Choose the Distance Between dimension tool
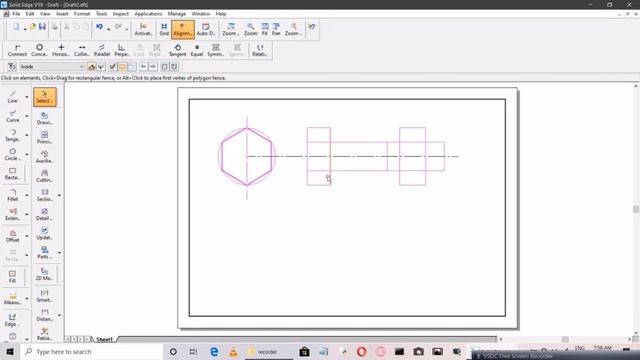The height and width of the screenshot is (360, 640). (x=44, y=315)
